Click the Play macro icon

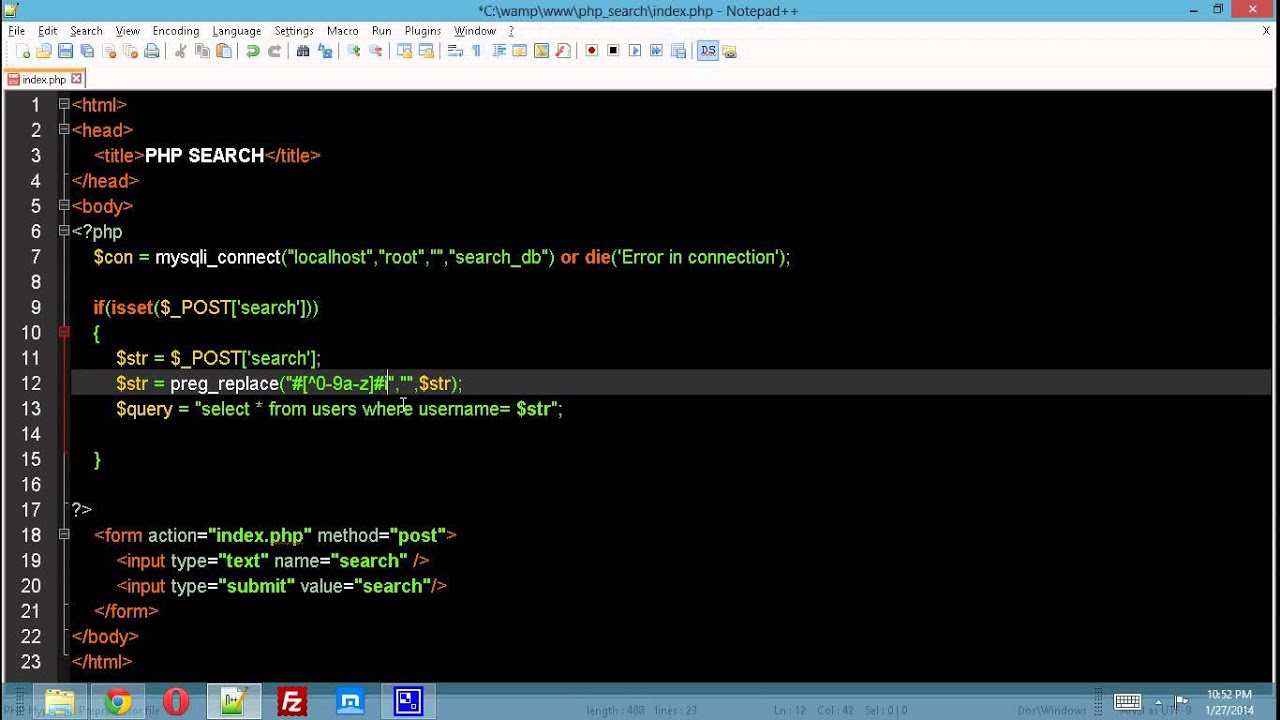[635, 51]
